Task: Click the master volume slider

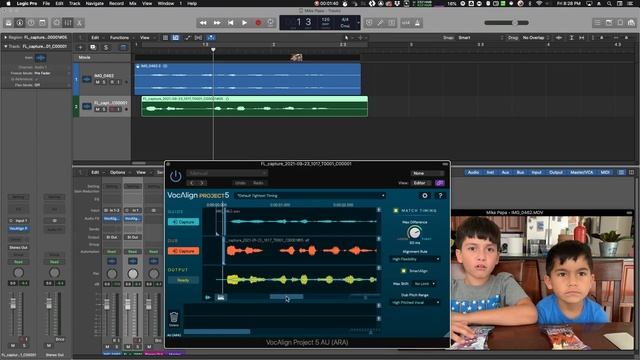Action: click(x=507, y=23)
